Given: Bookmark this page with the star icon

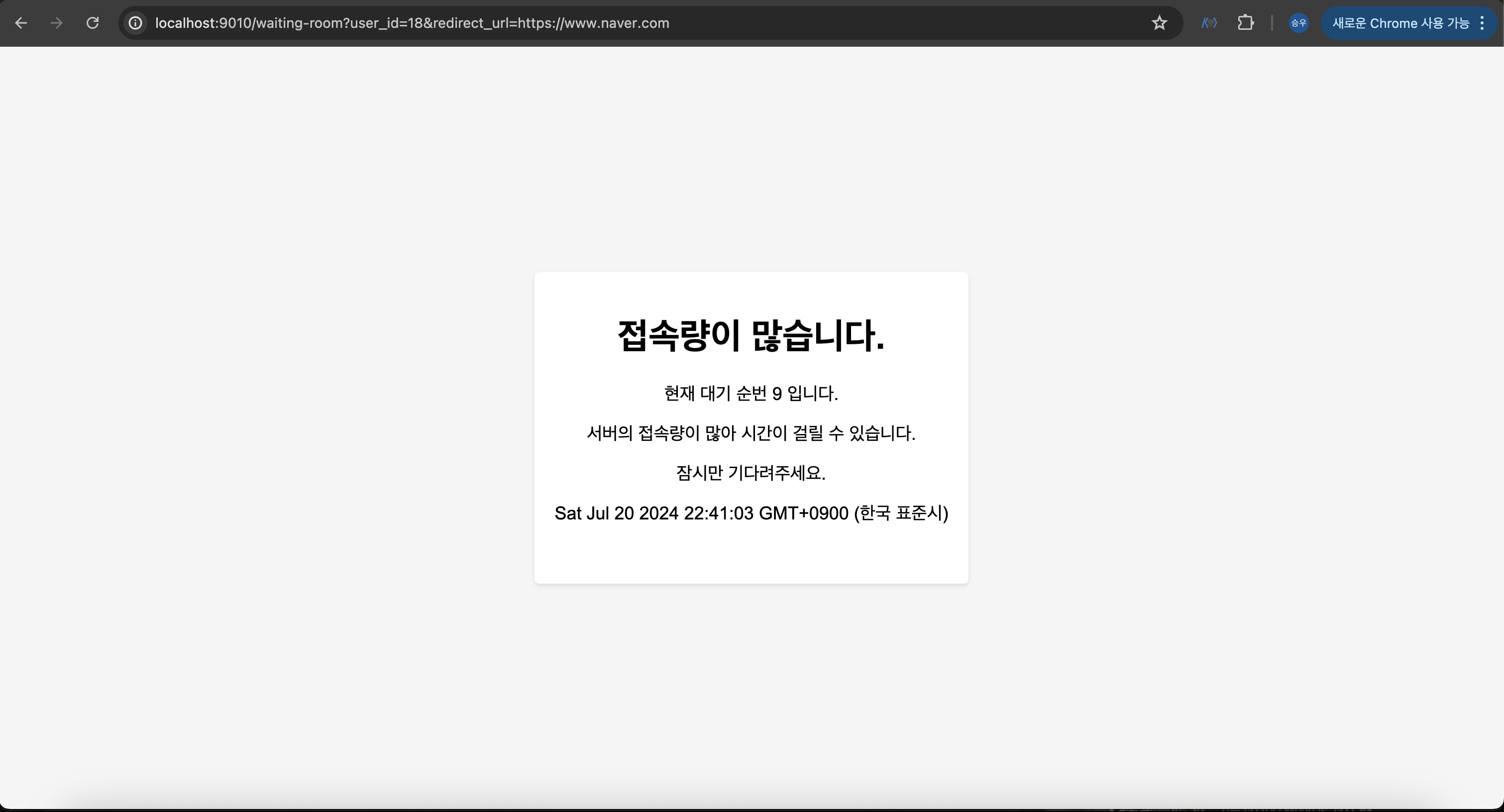Looking at the screenshot, I should [1159, 23].
